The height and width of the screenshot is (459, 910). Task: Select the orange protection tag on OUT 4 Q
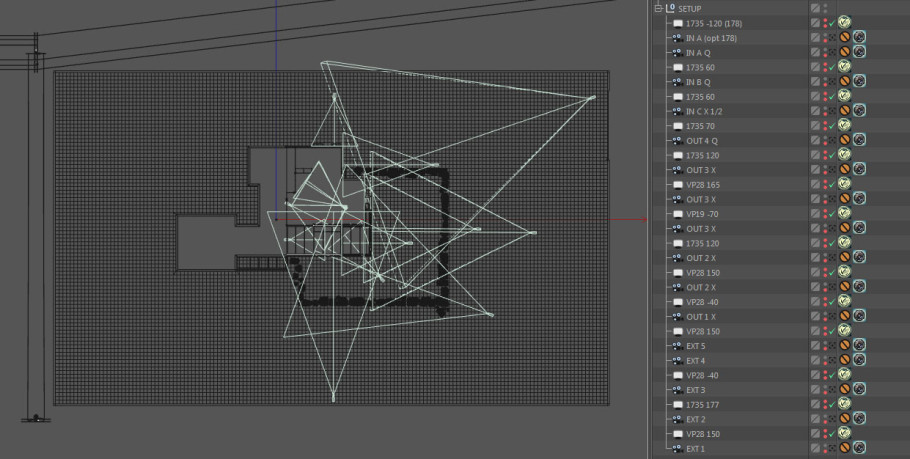(845, 140)
